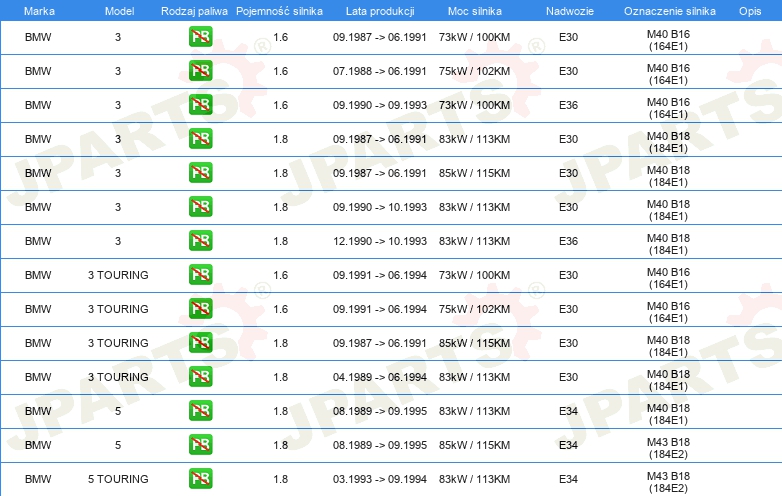Click E34 body in the 5 TOURING row
The height and width of the screenshot is (496, 782).
click(x=569, y=479)
